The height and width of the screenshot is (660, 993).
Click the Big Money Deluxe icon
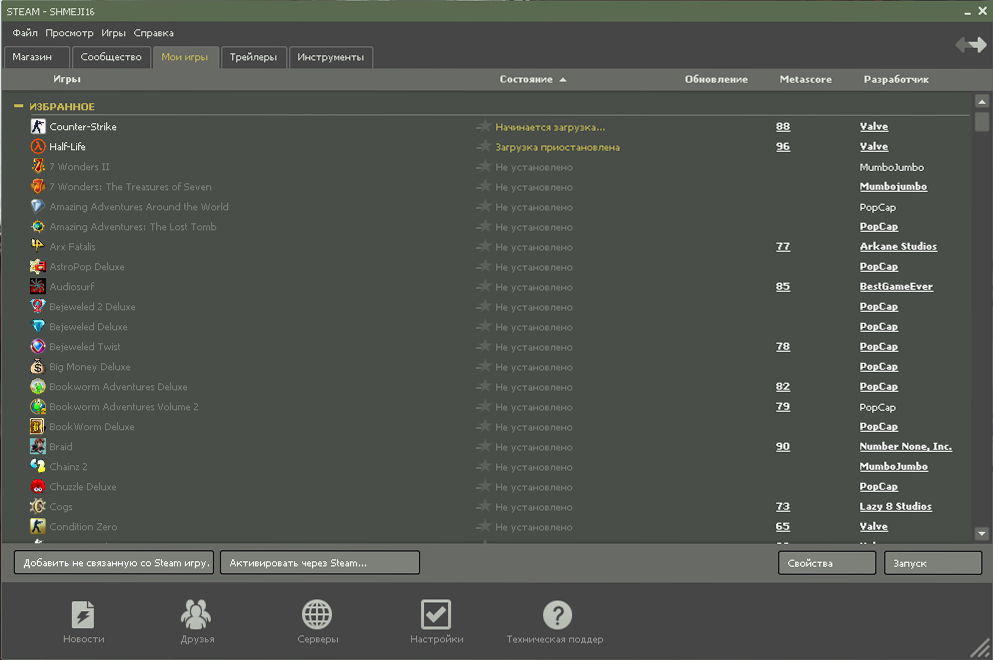pyautogui.click(x=38, y=367)
